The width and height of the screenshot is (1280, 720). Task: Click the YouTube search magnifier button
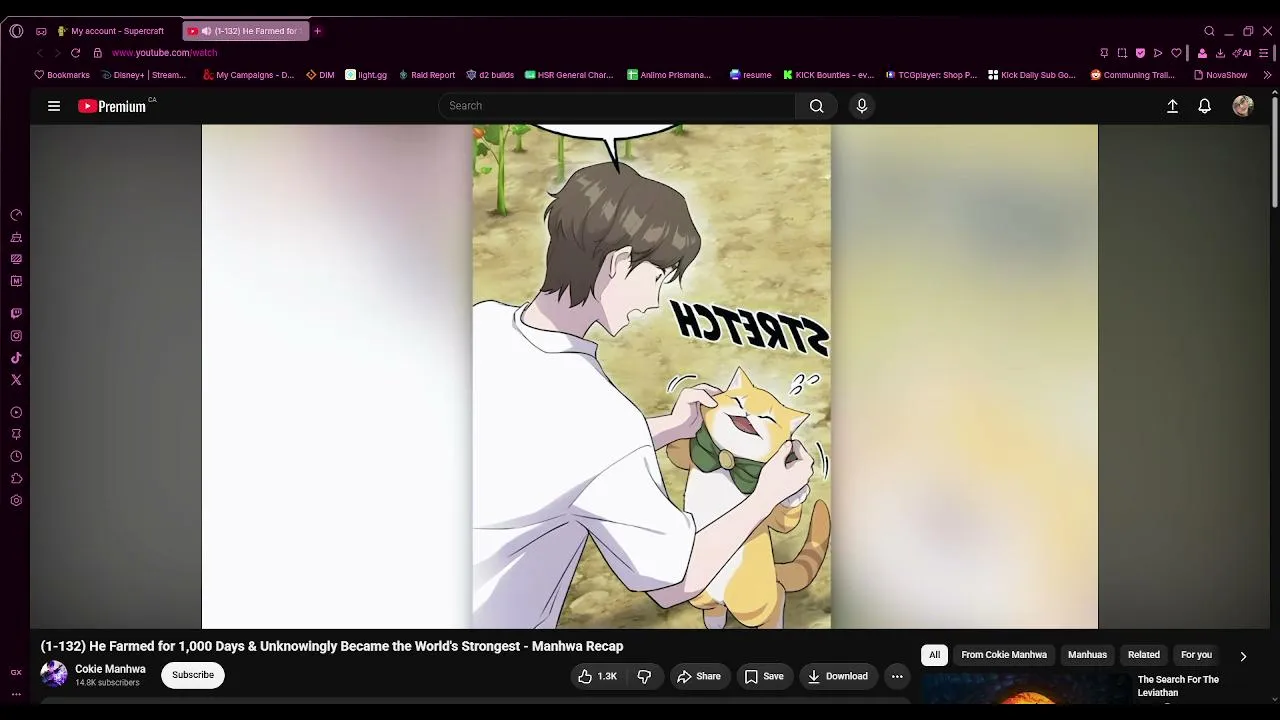click(817, 106)
